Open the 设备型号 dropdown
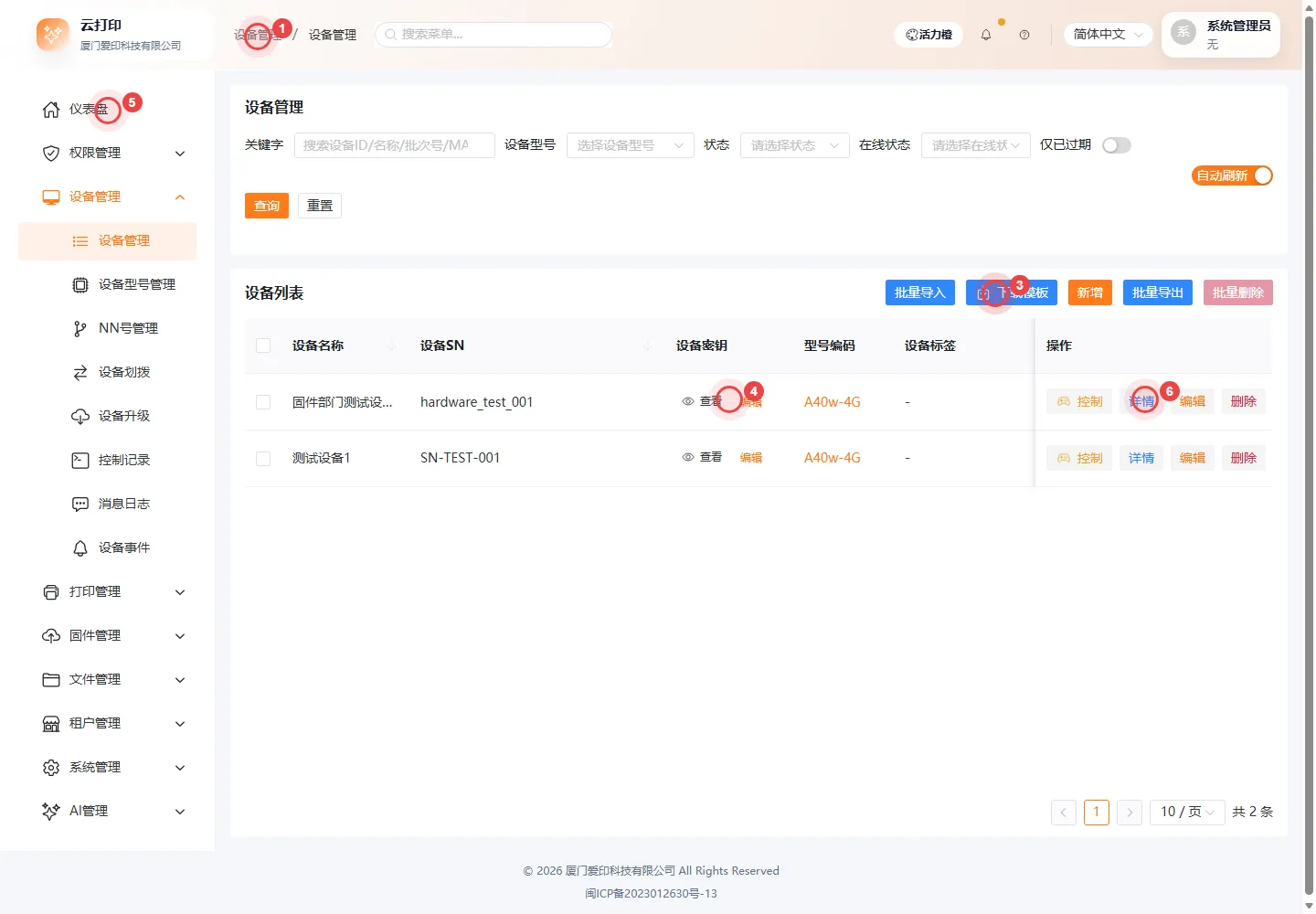1316x914 pixels. point(631,145)
